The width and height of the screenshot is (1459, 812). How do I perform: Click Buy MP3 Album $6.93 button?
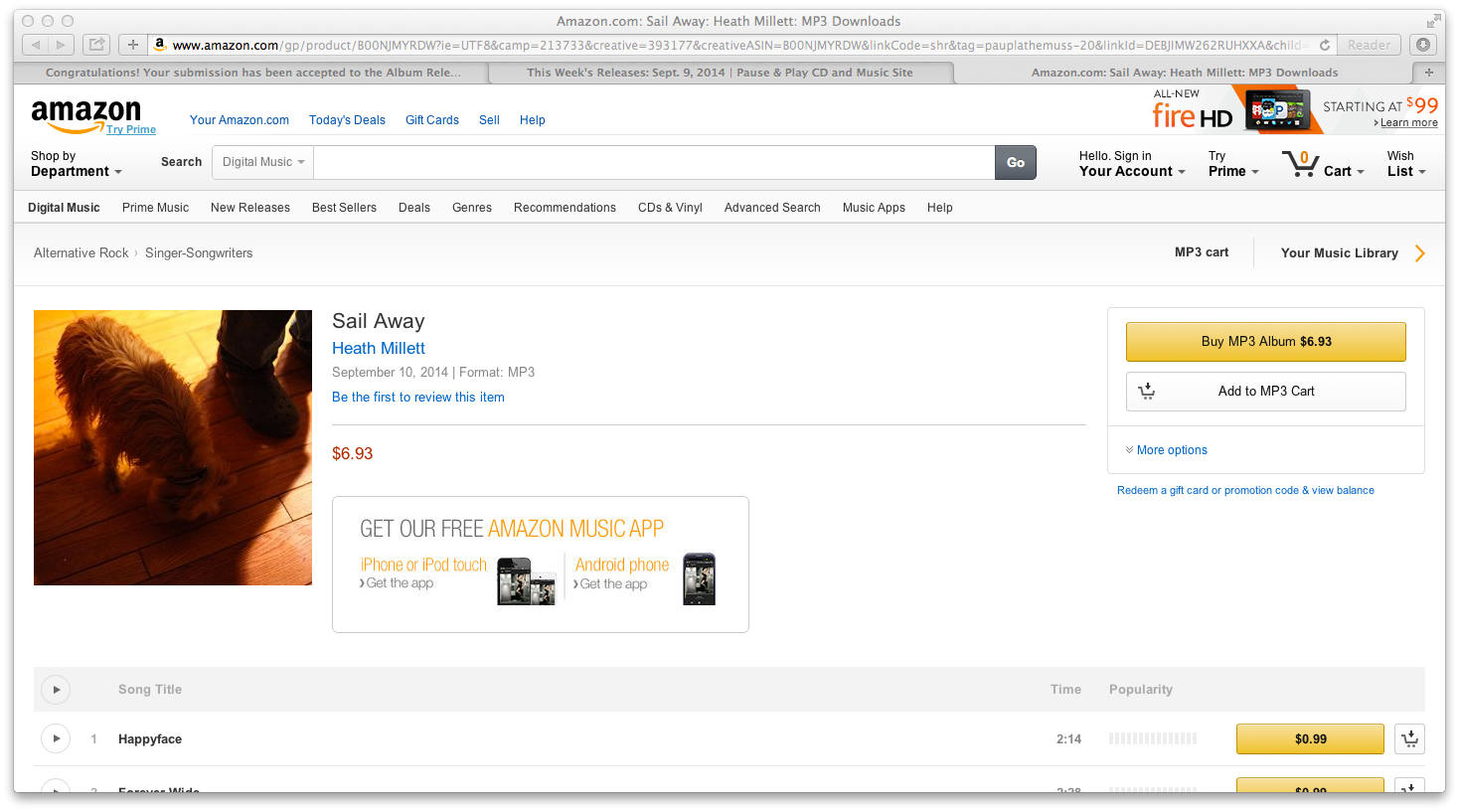click(1266, 342)
